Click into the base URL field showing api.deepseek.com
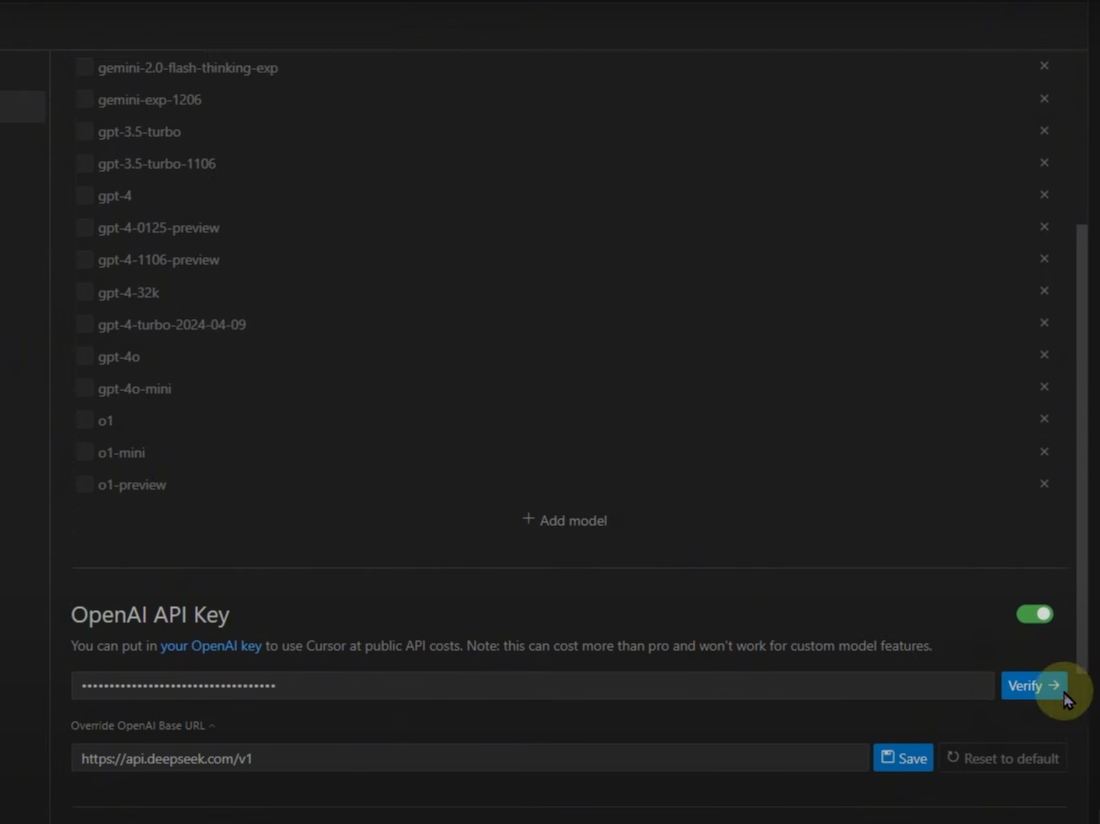This screenshot has width=1100, height=824. 470,758
